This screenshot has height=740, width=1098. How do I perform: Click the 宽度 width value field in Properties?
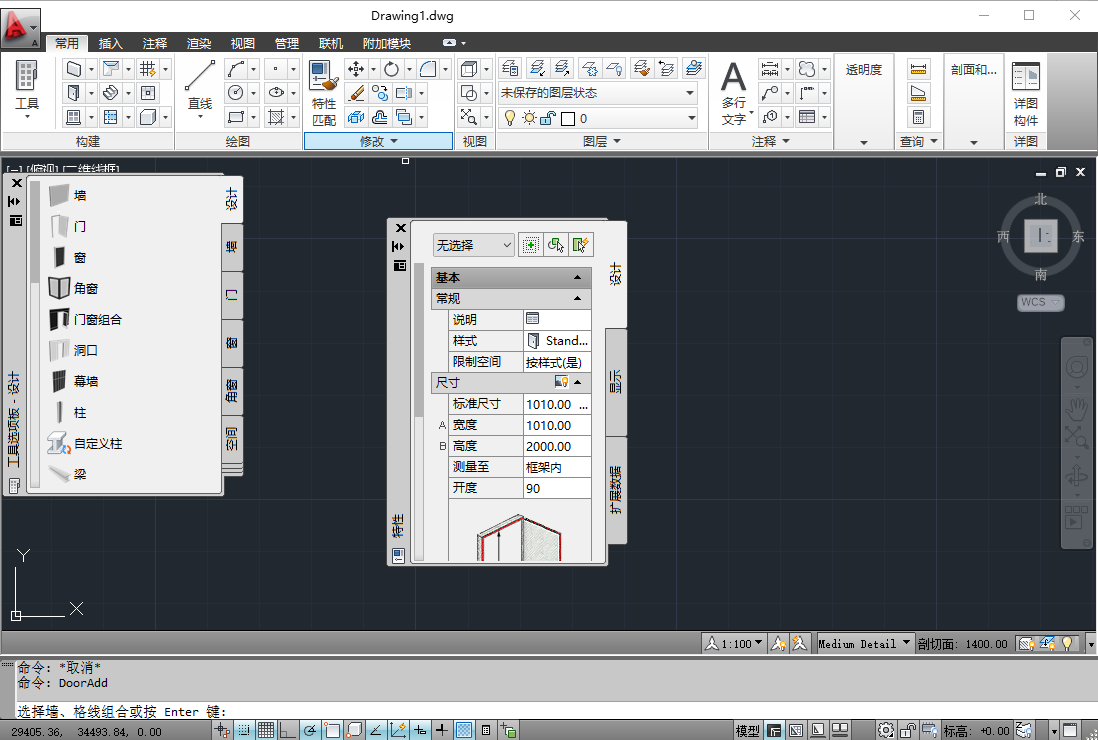(557, 425)
